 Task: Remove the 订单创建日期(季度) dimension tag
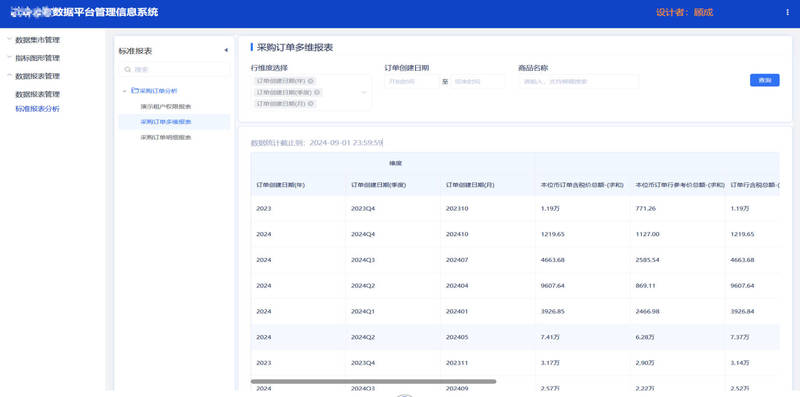coord(317,92)
